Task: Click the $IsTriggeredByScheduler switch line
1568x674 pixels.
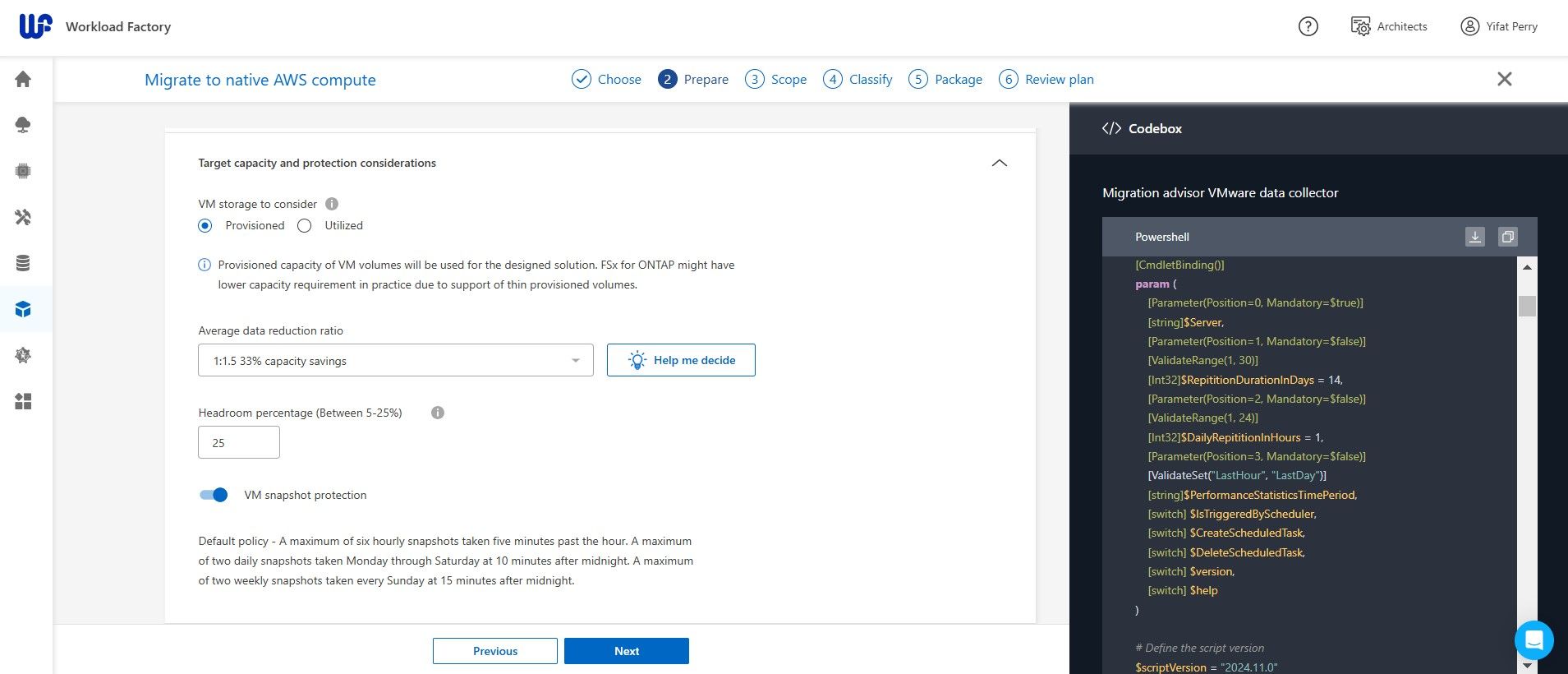Action: pyautogui.click(x=1232, y=514)
